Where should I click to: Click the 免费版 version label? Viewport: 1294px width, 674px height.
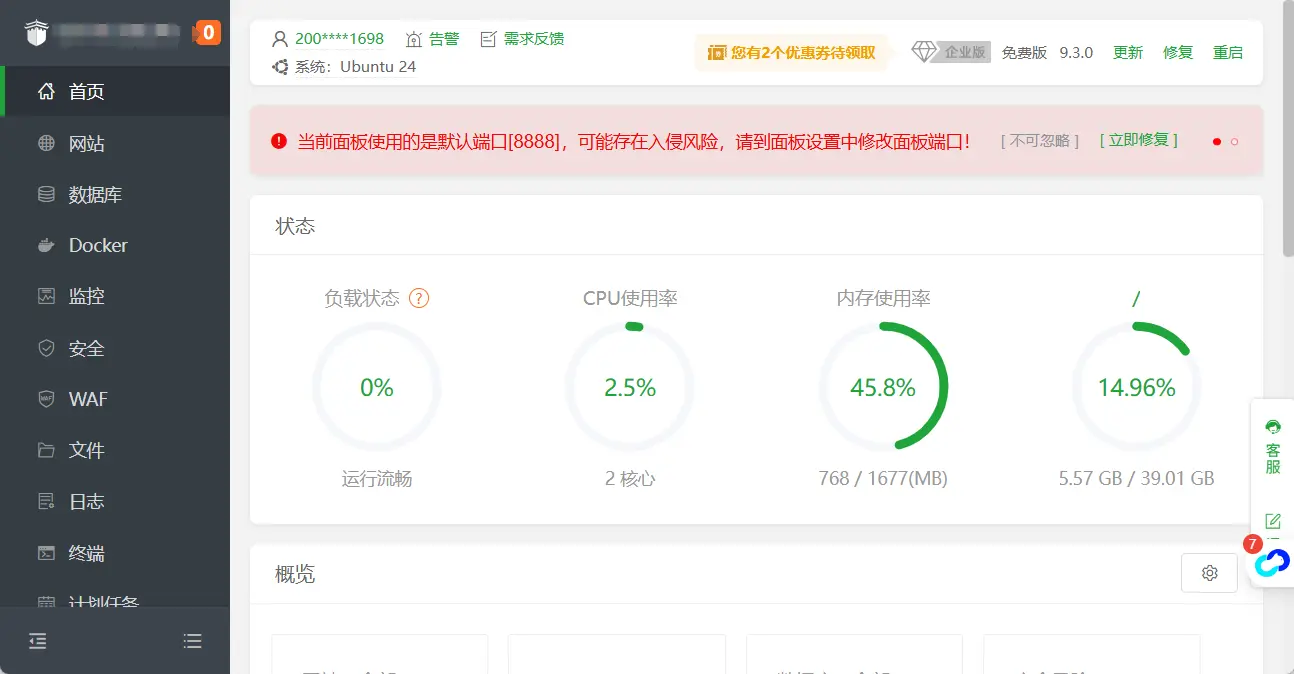click(x=1024, y=52)
